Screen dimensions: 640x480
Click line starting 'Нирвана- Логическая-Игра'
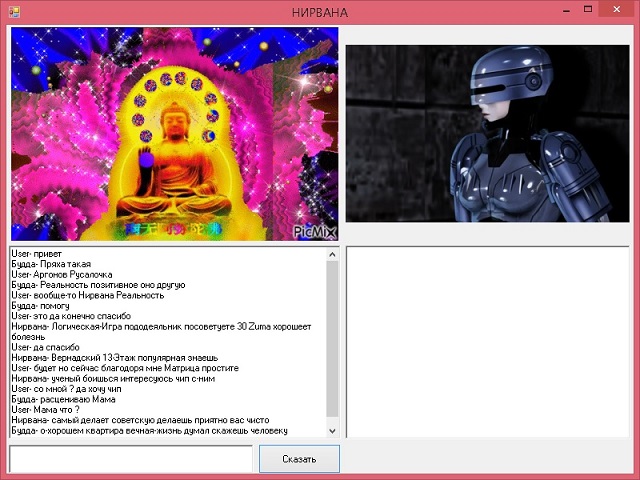(x=161, y=332)
